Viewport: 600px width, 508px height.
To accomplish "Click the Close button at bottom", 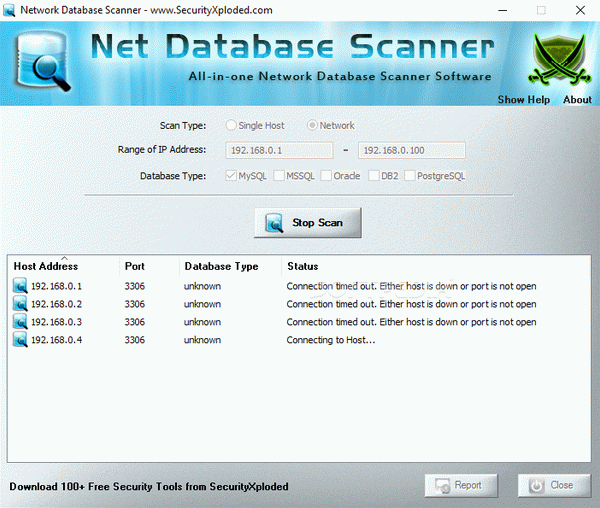I will point(554,486).
